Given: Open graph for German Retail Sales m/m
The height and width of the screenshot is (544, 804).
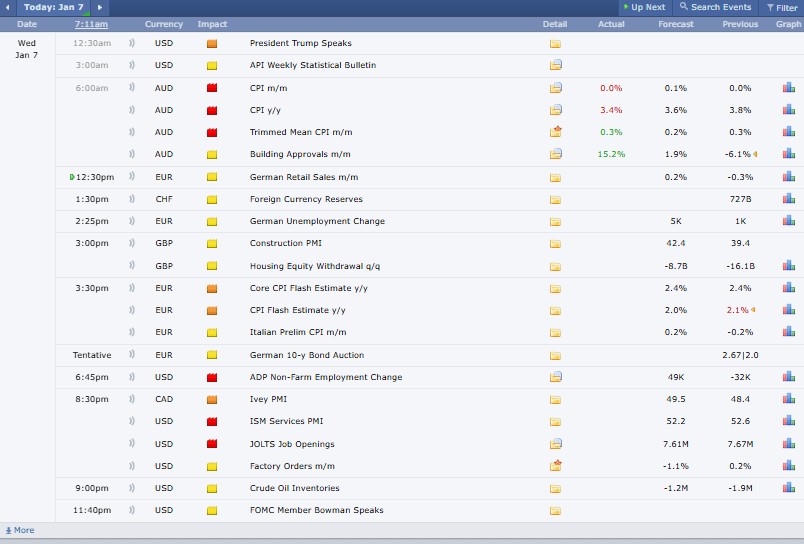Looking at the screenshot, I should (x=788, y=177).
